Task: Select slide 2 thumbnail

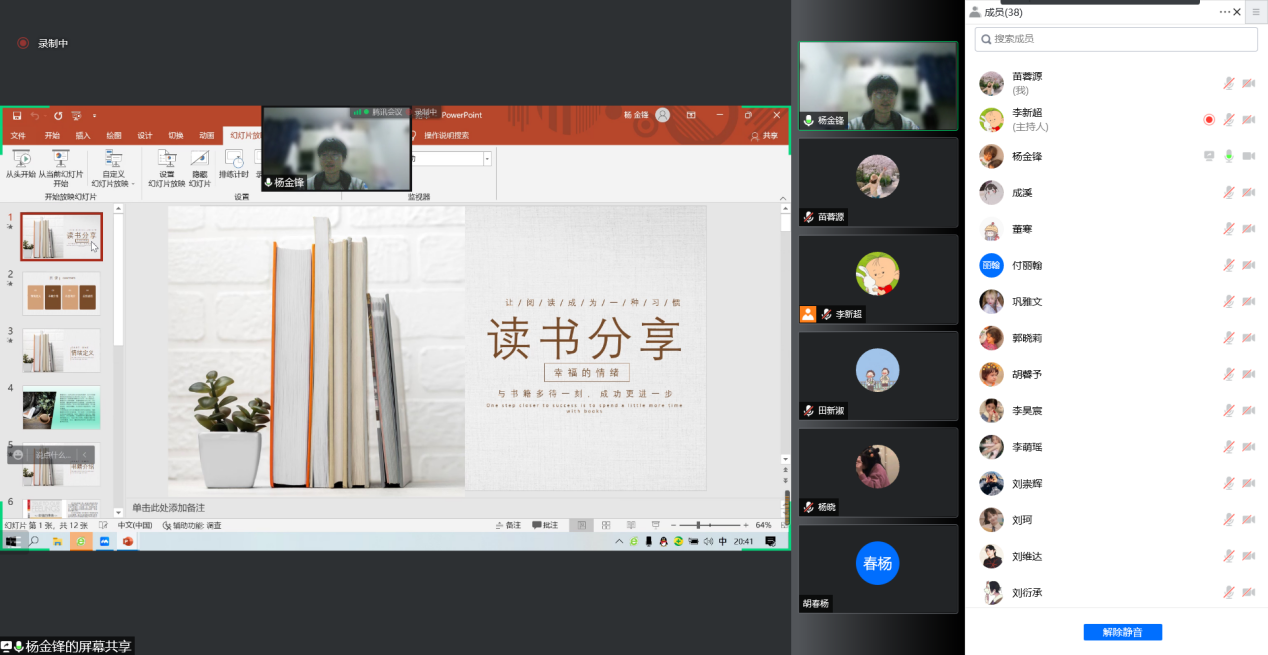Action: point(61,294)
